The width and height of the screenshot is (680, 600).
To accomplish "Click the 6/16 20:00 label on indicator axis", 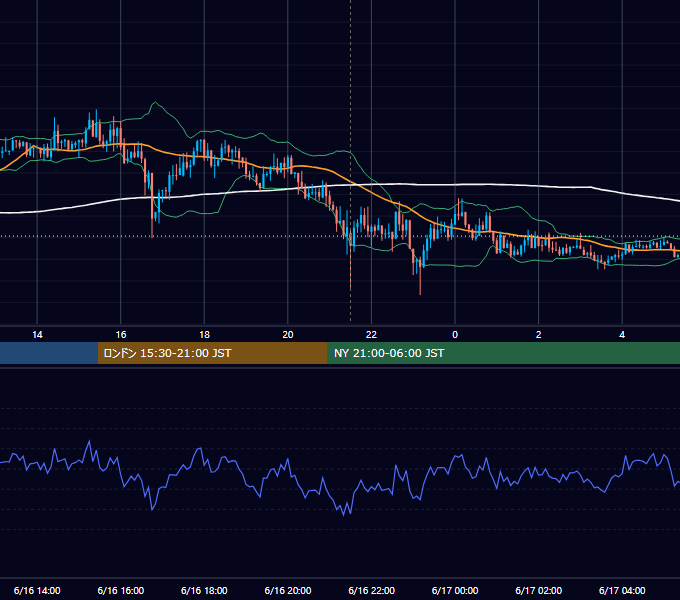I will (288, 590).
